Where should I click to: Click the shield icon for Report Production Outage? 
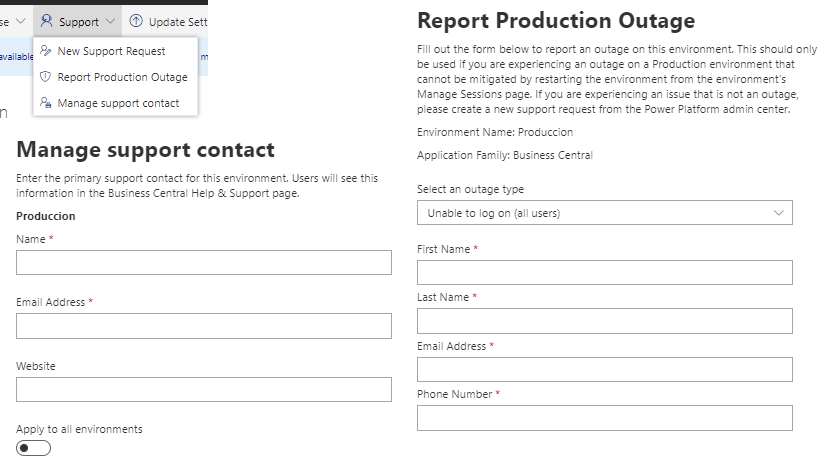[45, 77]
